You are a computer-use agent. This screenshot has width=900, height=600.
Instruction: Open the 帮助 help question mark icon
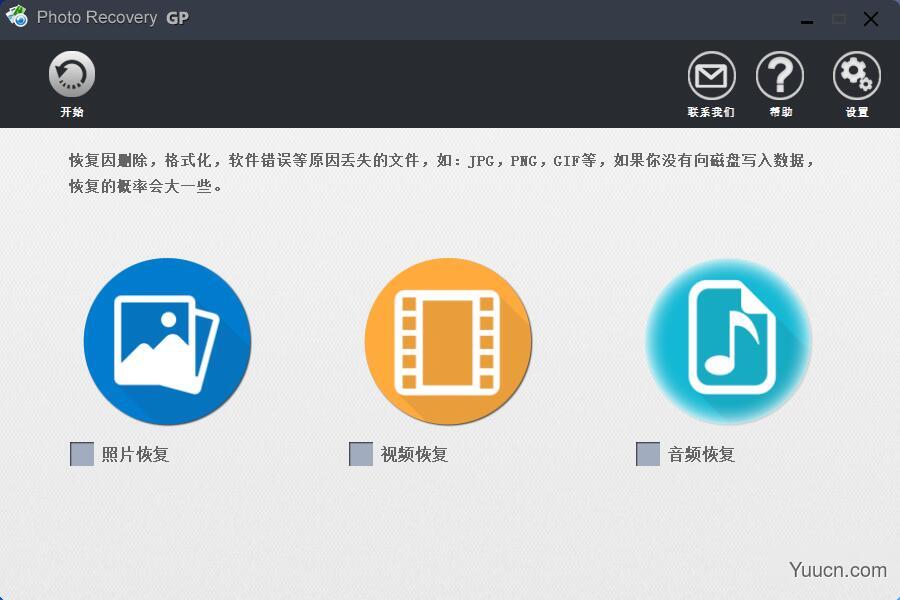click(780, 75)
